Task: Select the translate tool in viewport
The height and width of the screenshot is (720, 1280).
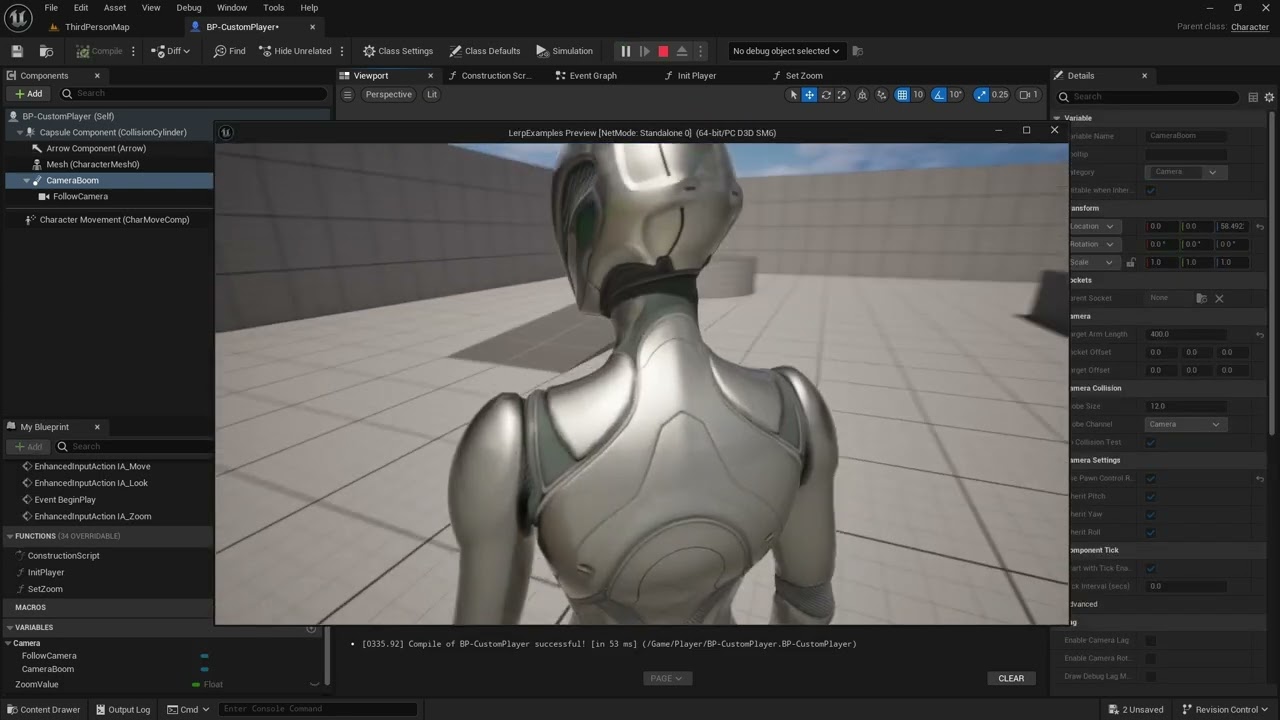Action: (810, 95)
